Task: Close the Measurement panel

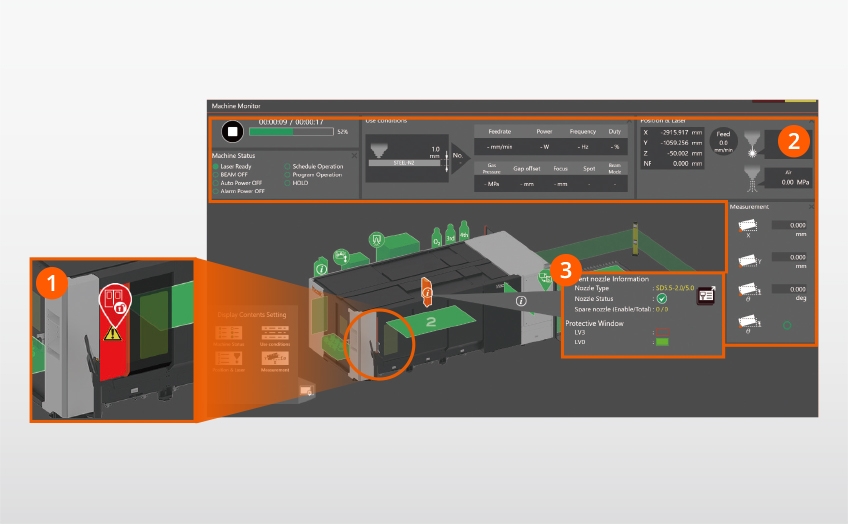Action: coord(811,207)
